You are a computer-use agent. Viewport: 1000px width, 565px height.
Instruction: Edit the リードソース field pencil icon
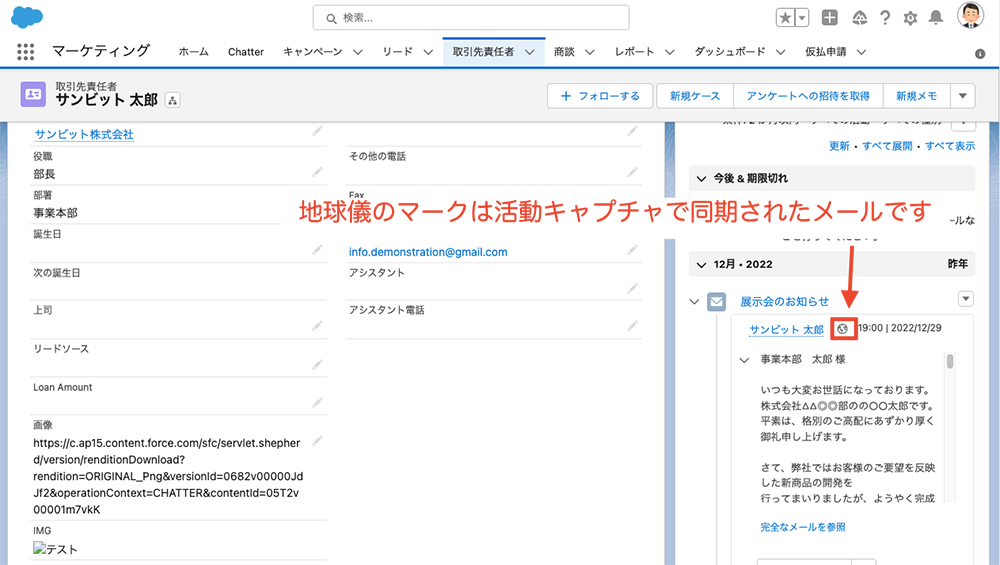[317, 365]
